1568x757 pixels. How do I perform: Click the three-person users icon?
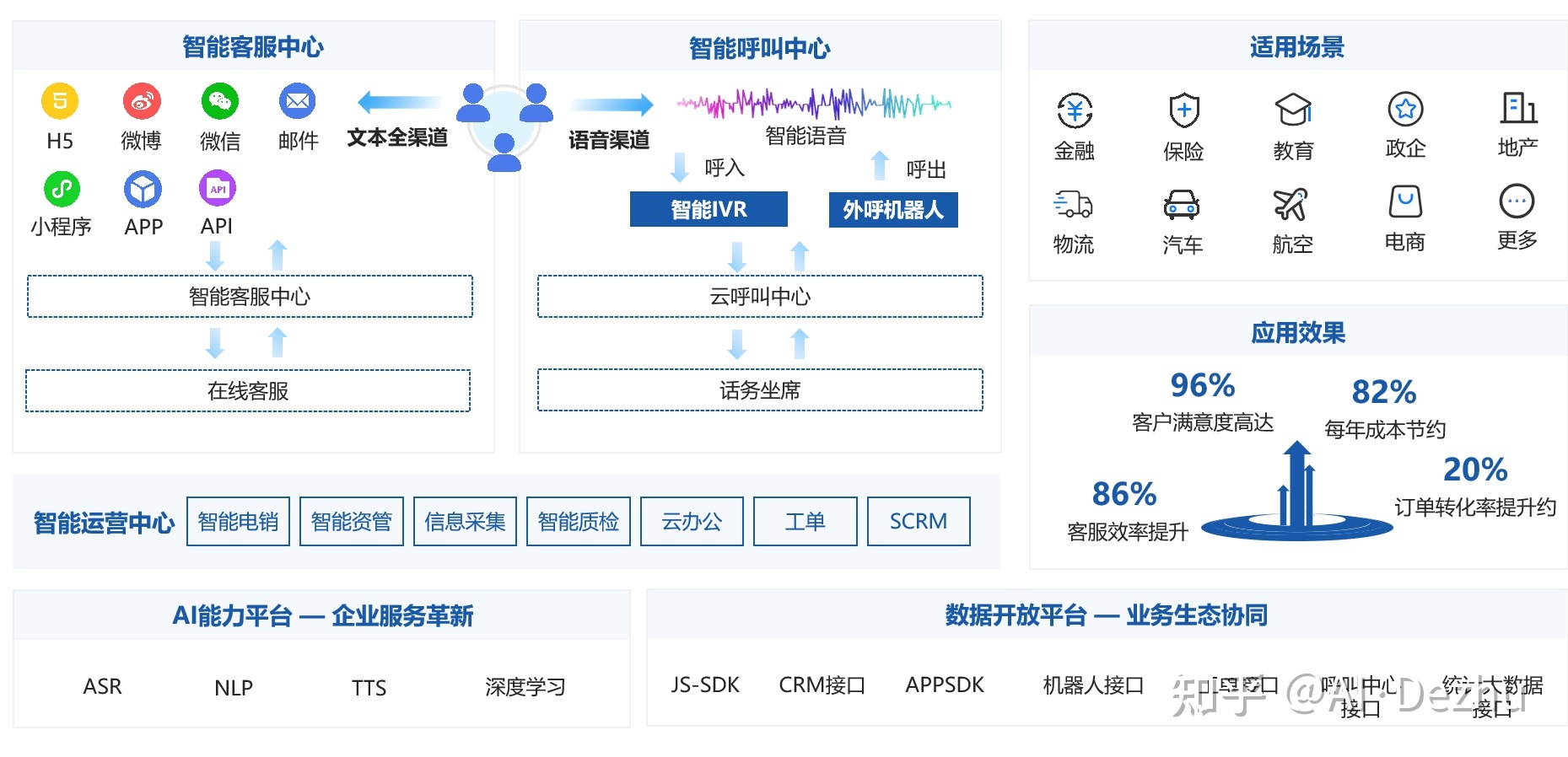coord(504,126)
